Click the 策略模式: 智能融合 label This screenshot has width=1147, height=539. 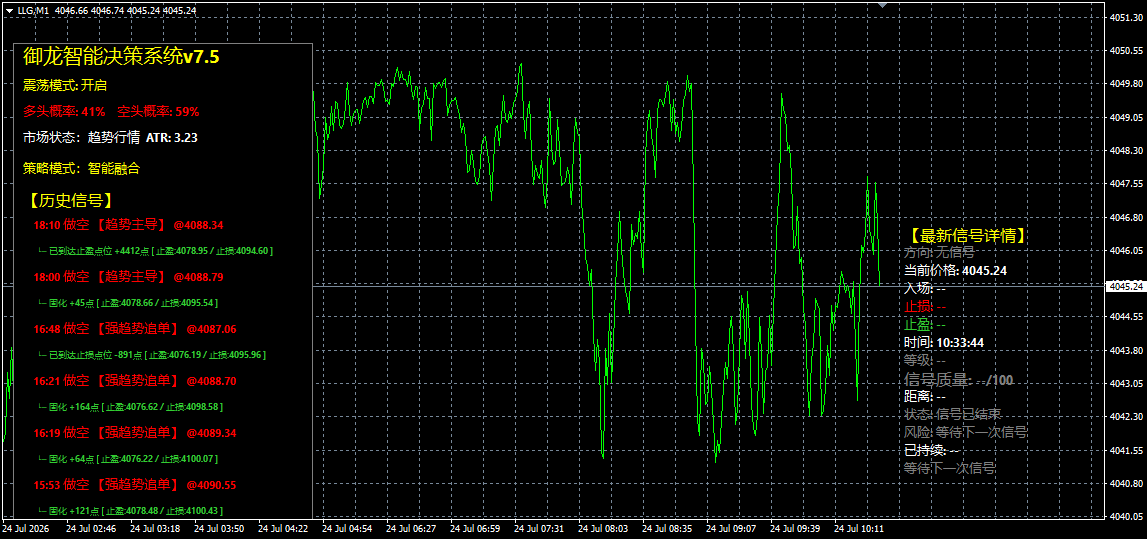pyautogui.click(x=81, y=168)
